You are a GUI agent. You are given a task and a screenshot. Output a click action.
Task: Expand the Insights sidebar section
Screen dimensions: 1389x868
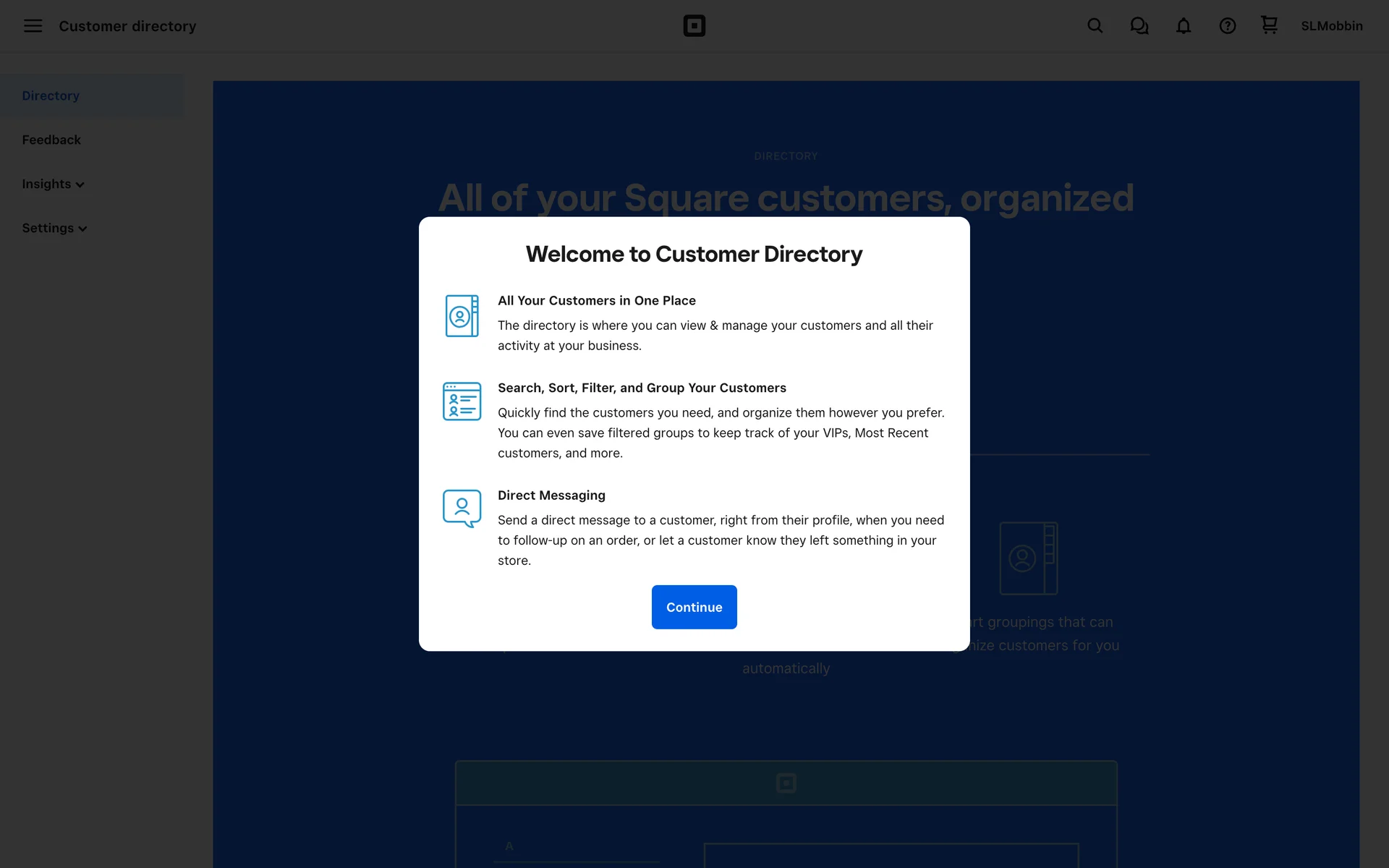pyautogui.click(x=53, y=184)
